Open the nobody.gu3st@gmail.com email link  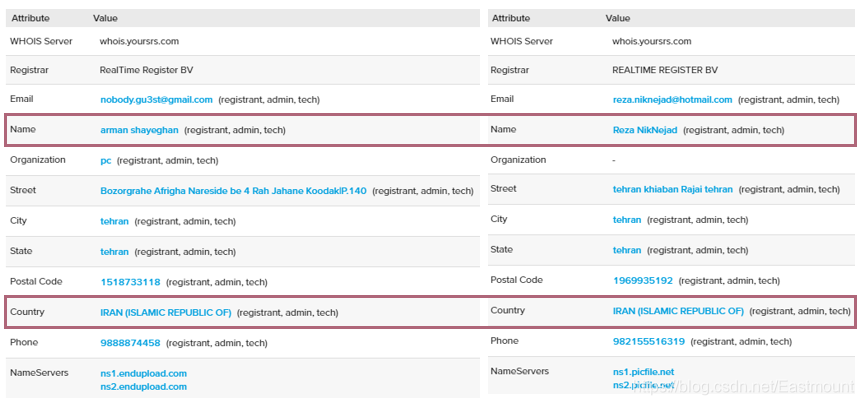[x=156, y=100]
